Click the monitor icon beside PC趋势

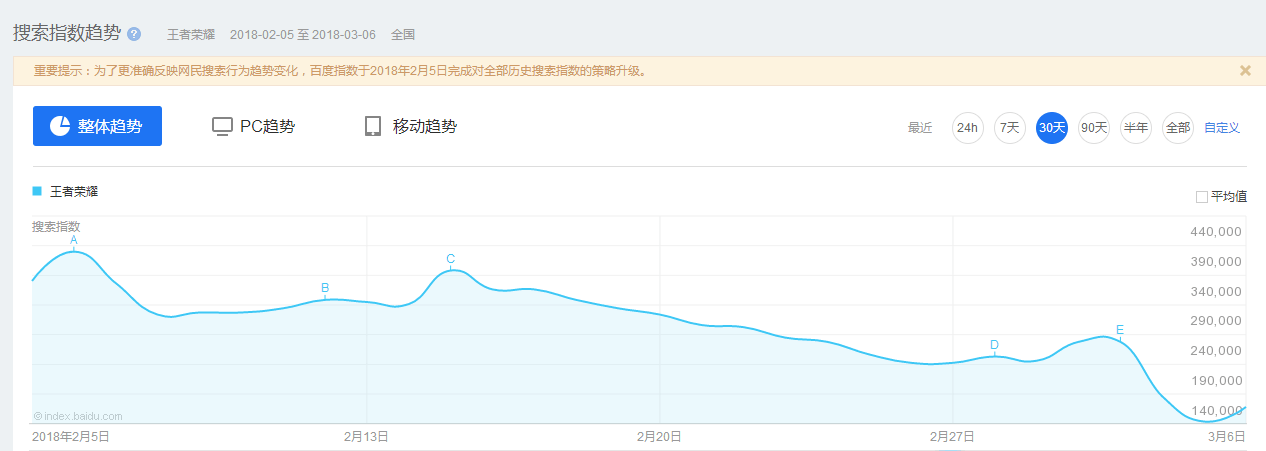[222, 127]
